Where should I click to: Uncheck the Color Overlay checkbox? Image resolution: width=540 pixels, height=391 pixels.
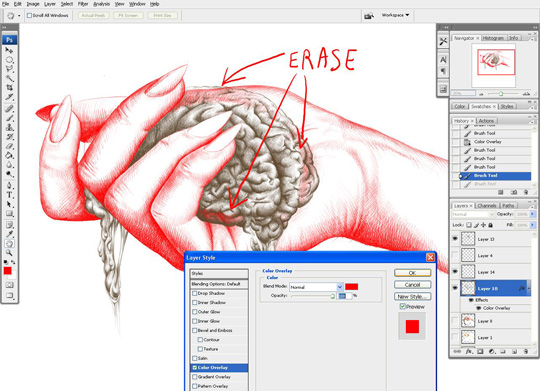tap(195, 368)
